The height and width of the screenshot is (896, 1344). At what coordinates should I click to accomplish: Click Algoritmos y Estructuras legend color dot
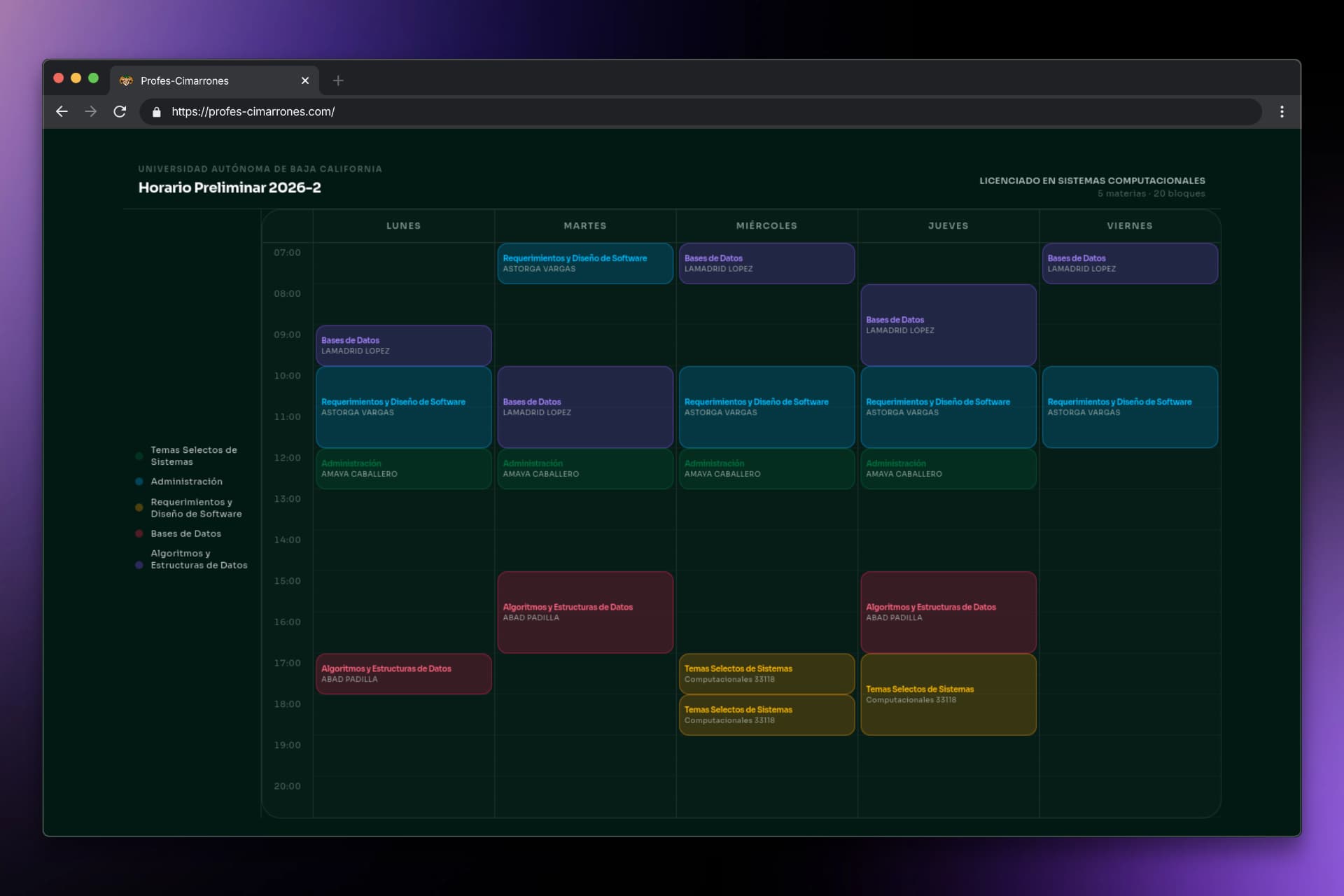[139, 565]
